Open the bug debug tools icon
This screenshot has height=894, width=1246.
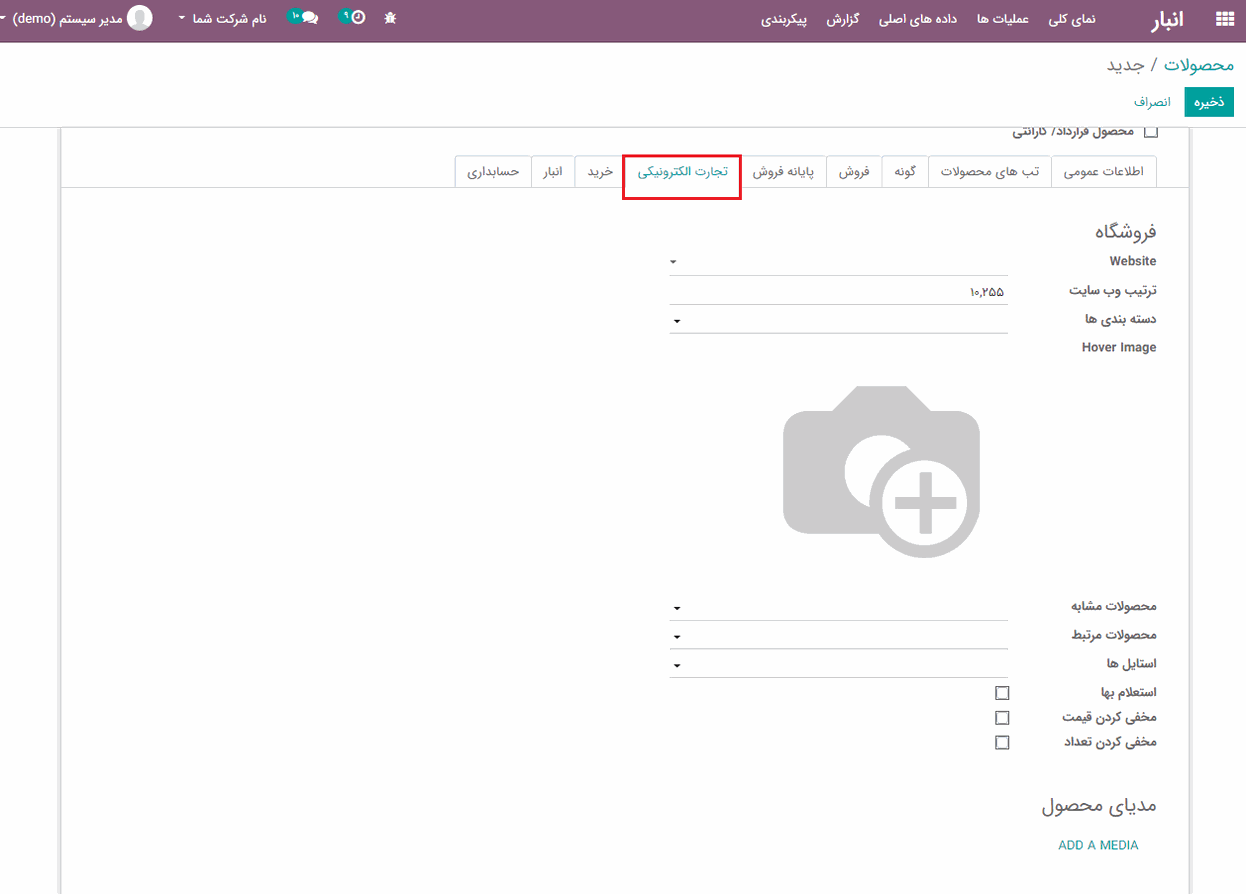[390, 18]
